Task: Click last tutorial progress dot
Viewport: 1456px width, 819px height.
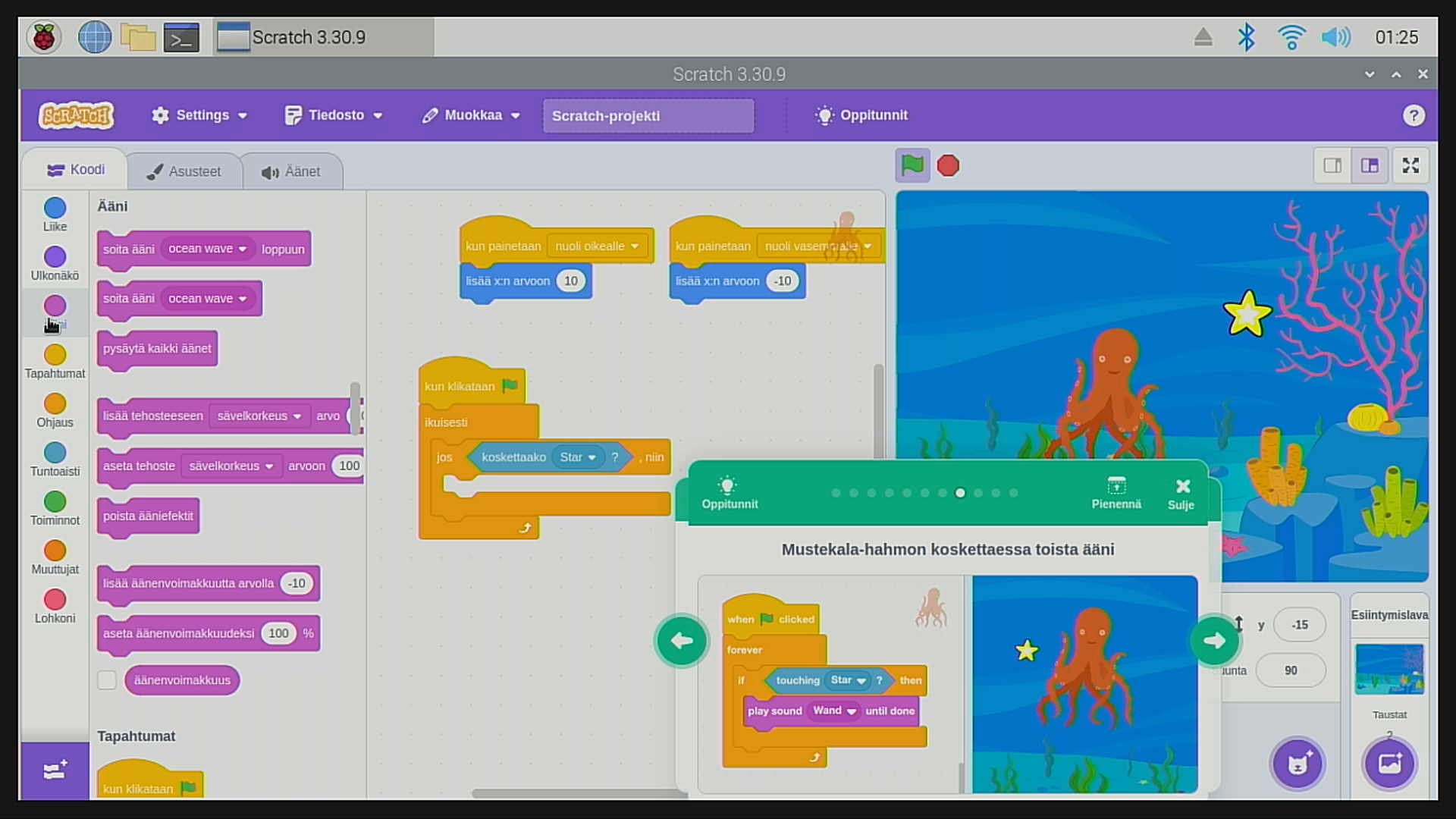Action: tap(1013, 493)
